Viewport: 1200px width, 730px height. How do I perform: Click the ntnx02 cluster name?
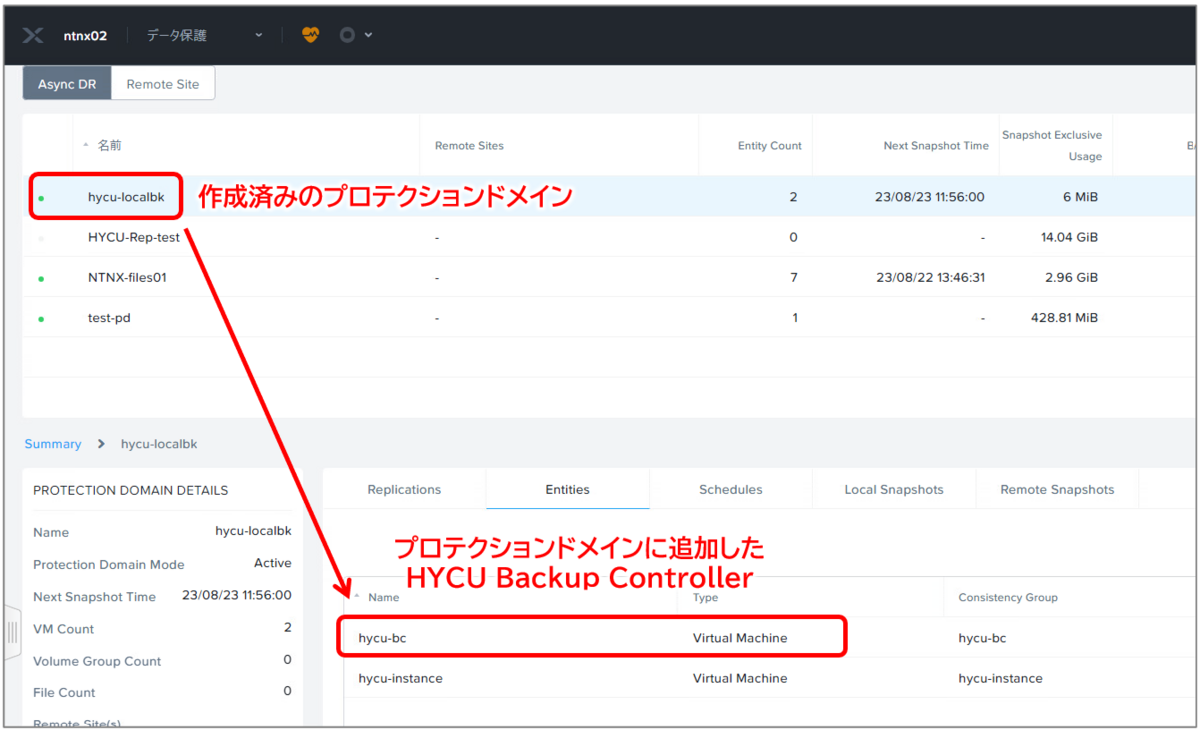[x=85, y=35]
